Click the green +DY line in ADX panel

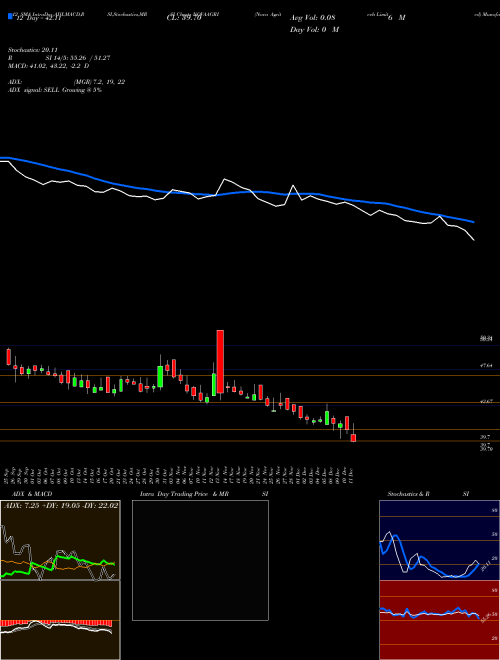pyautogui.click(x=57, y=564)
